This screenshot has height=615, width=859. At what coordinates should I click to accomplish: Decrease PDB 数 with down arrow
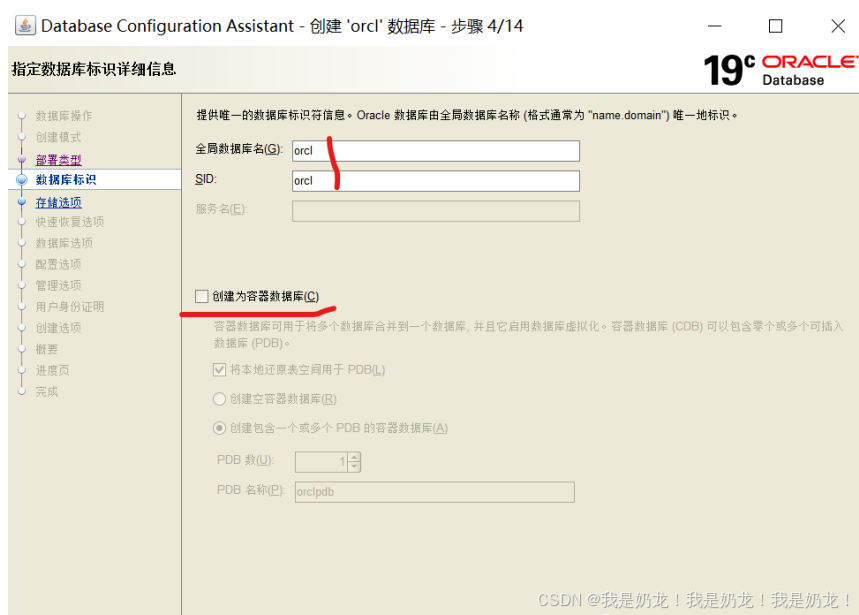[354, 467]
